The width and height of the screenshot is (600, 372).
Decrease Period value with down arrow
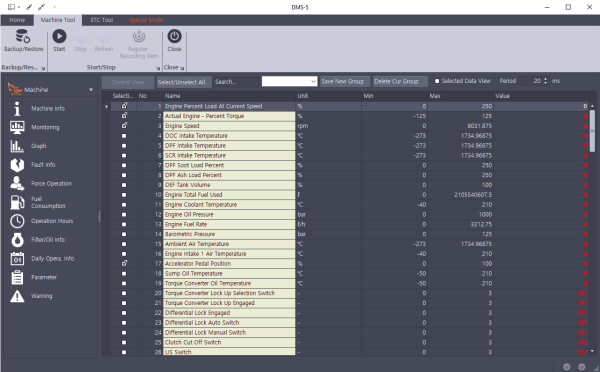(545, 83)
